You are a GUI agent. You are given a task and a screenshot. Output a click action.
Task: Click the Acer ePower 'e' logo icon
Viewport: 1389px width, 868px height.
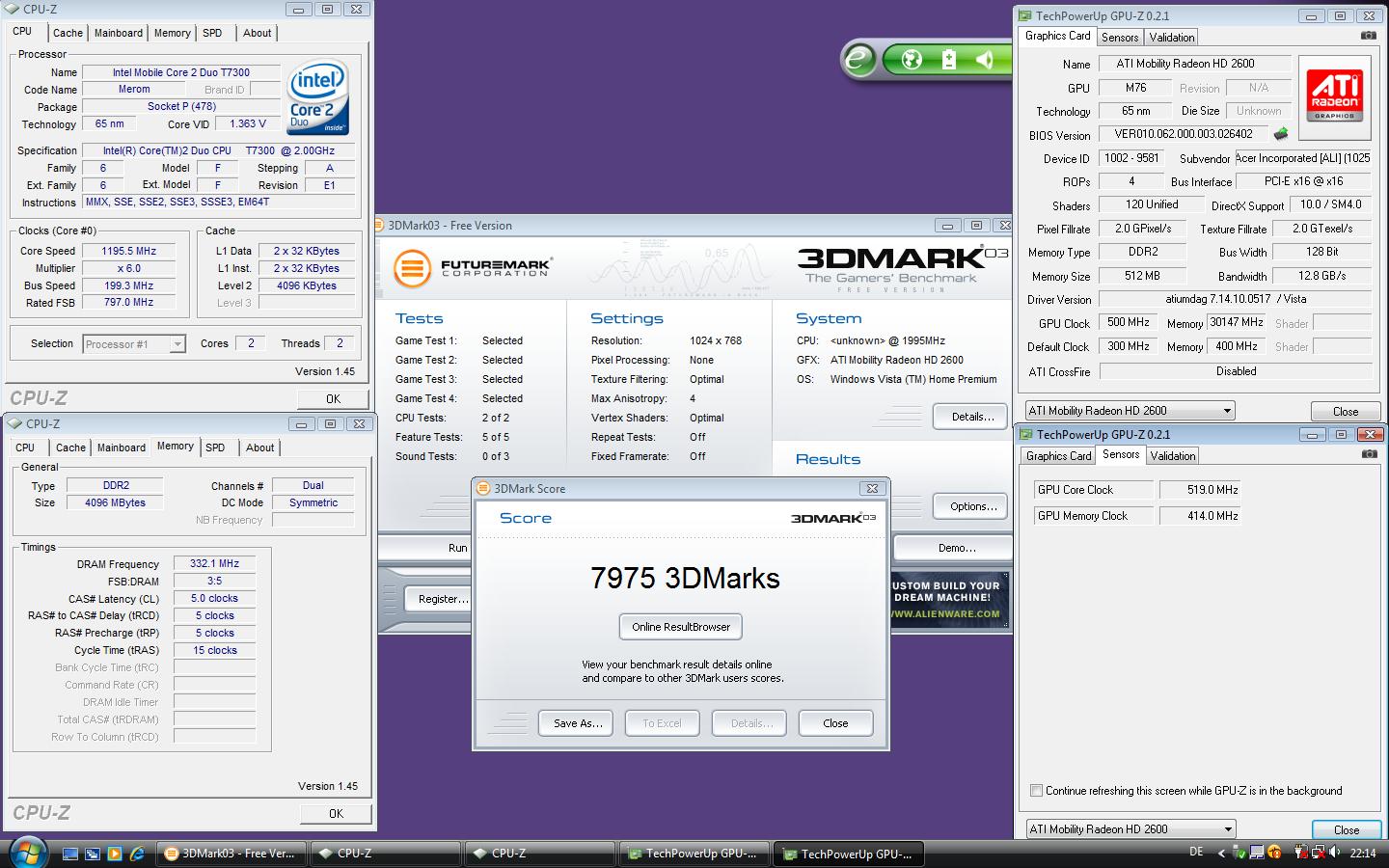(858, 60)
